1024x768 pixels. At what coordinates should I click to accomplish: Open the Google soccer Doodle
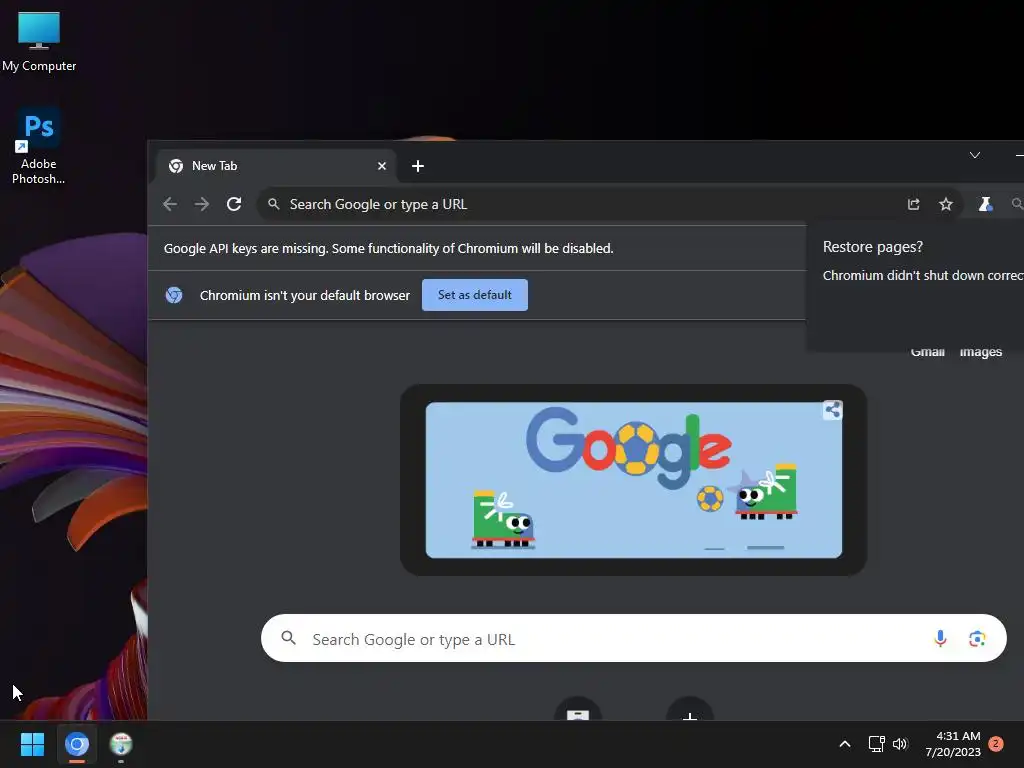click(x=633, y=480)
